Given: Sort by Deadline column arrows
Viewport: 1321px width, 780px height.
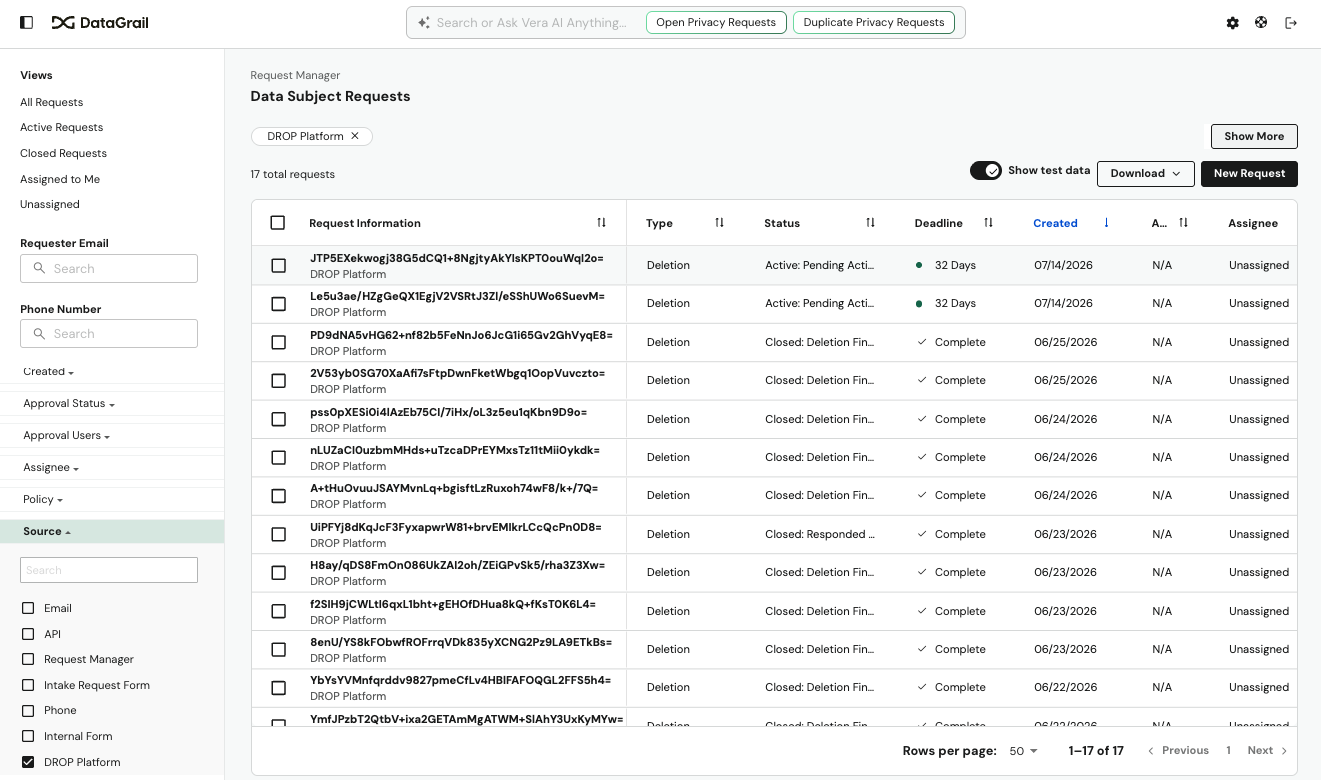Looking at the screenshot, I should pos(988,223).
